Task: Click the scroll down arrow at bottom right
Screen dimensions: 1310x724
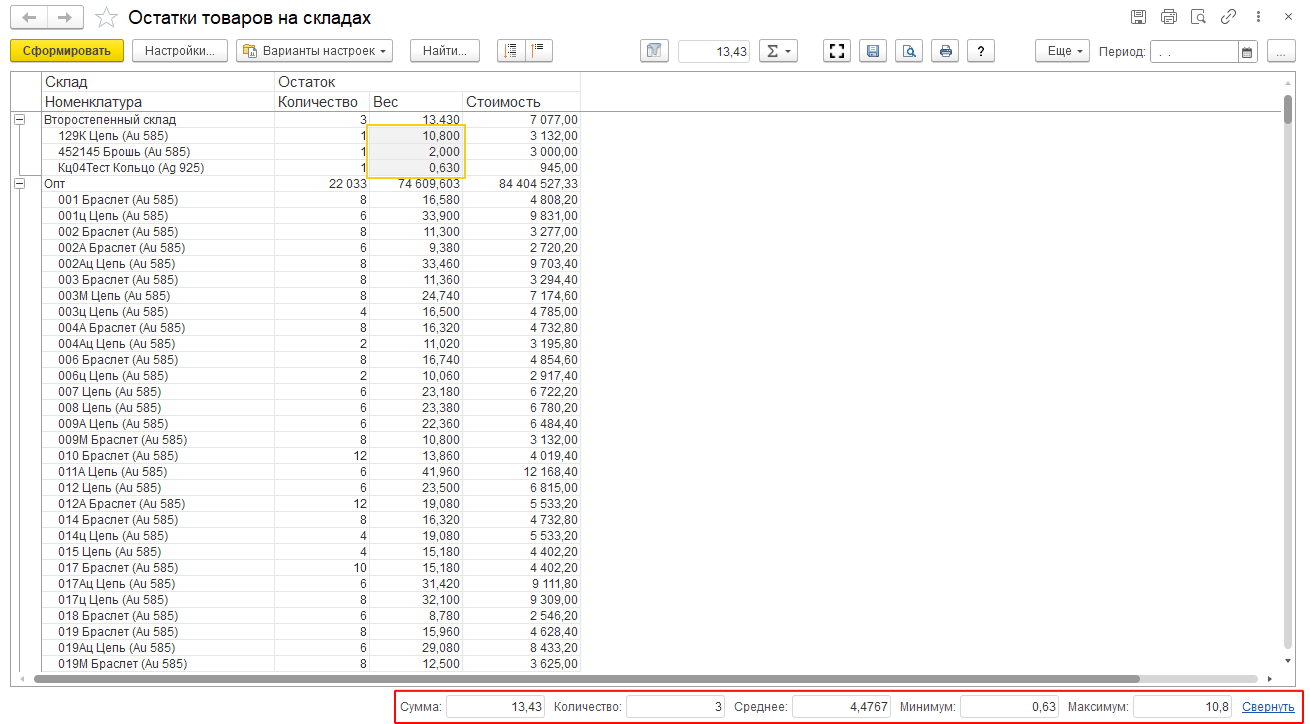Action: 1288,662
